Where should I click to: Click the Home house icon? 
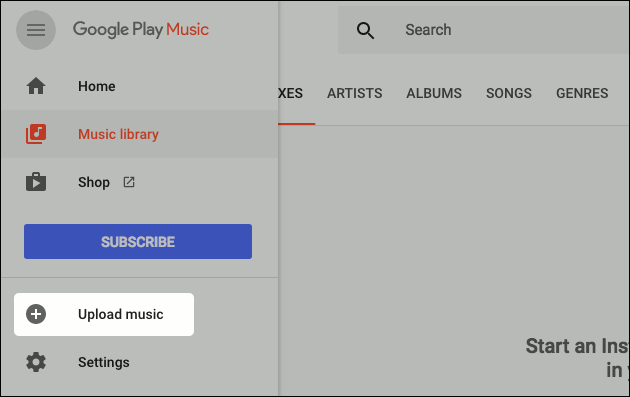(36, 86)
